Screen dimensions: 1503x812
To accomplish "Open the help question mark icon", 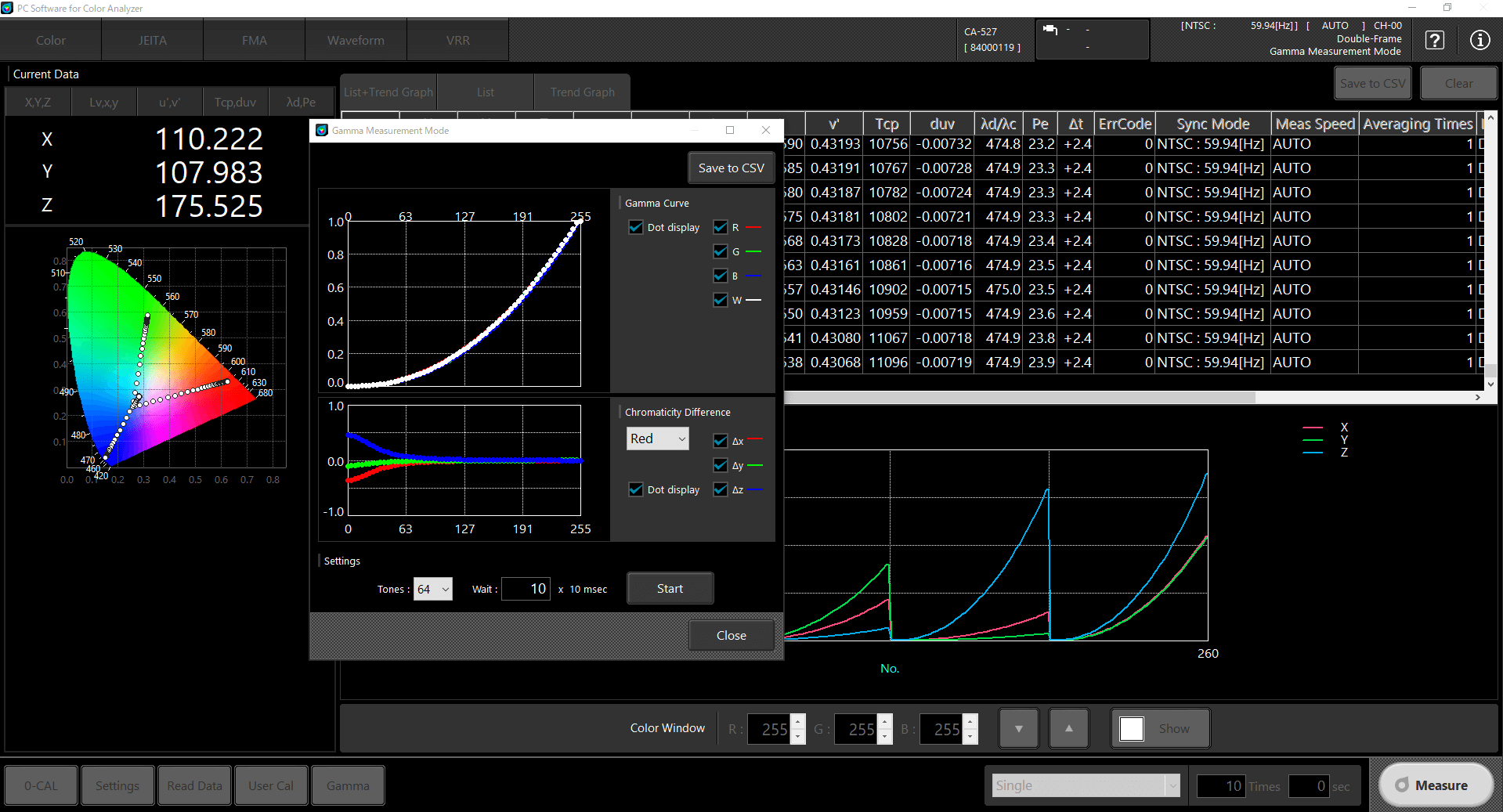I will pyautogui.click(x=1434, y=40).
